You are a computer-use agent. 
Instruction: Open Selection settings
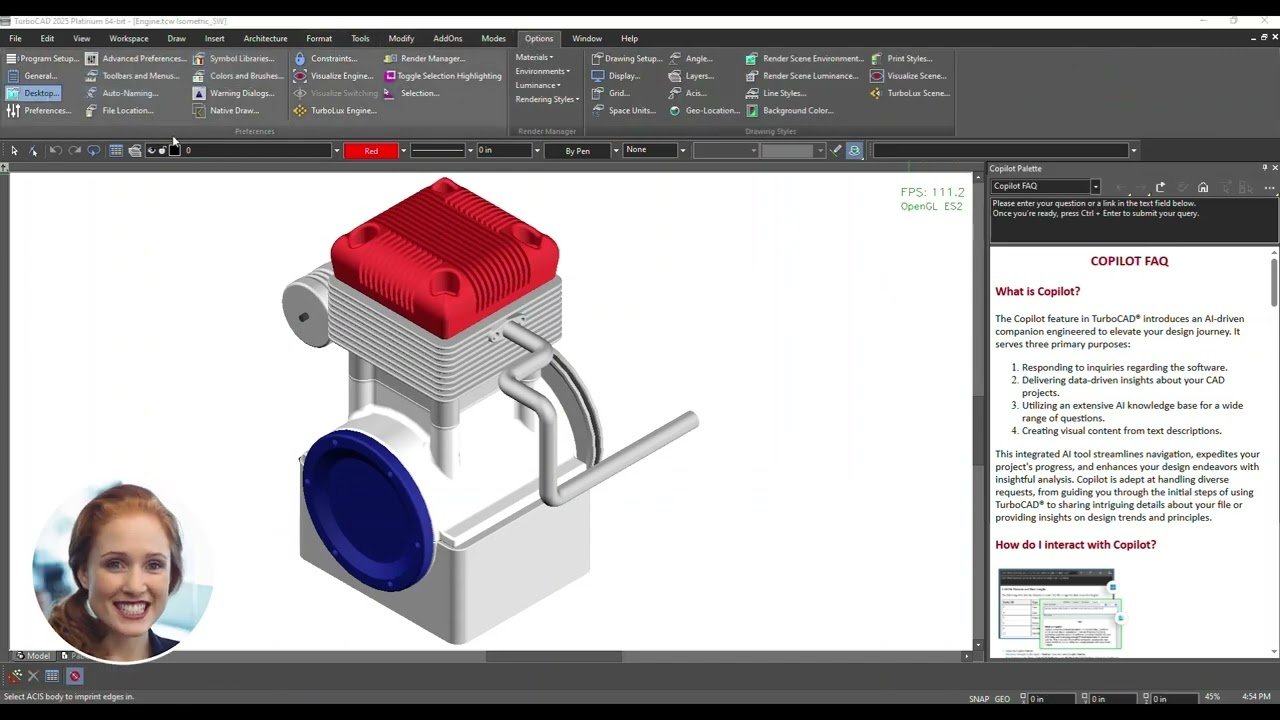tap(412, 93)
